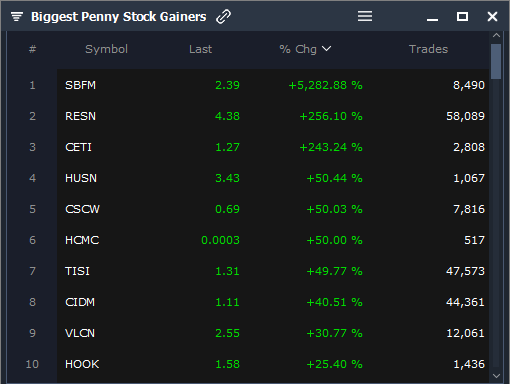510x384 pixels.
Task: Select the HCMC row
Action: 273,240
